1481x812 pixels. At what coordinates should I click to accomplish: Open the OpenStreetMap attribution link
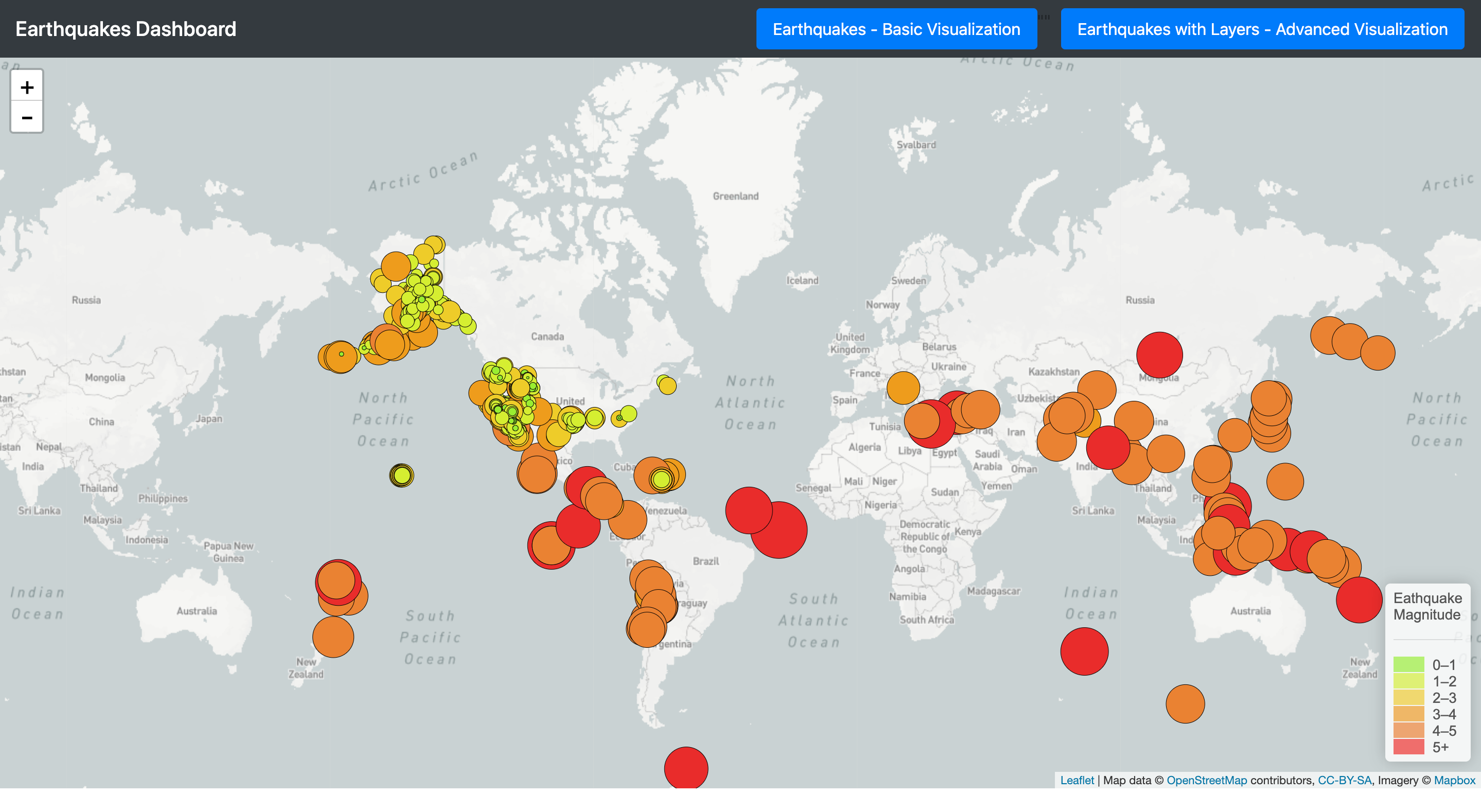coord(1206,780)
